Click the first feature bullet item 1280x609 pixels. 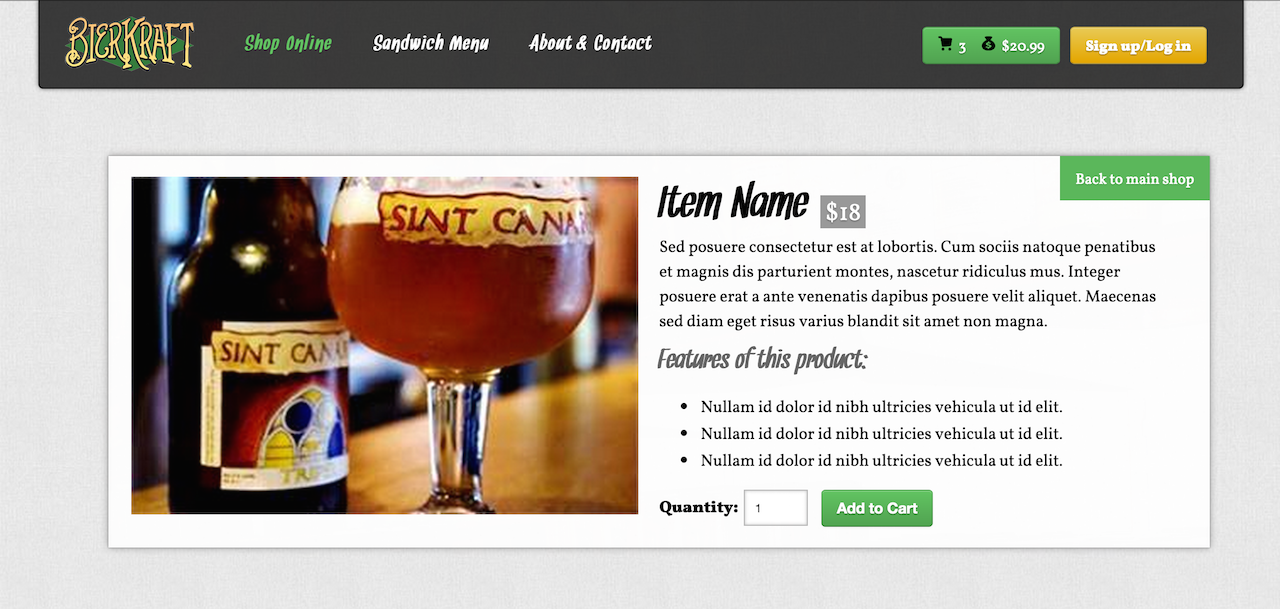tap(881, 407)
